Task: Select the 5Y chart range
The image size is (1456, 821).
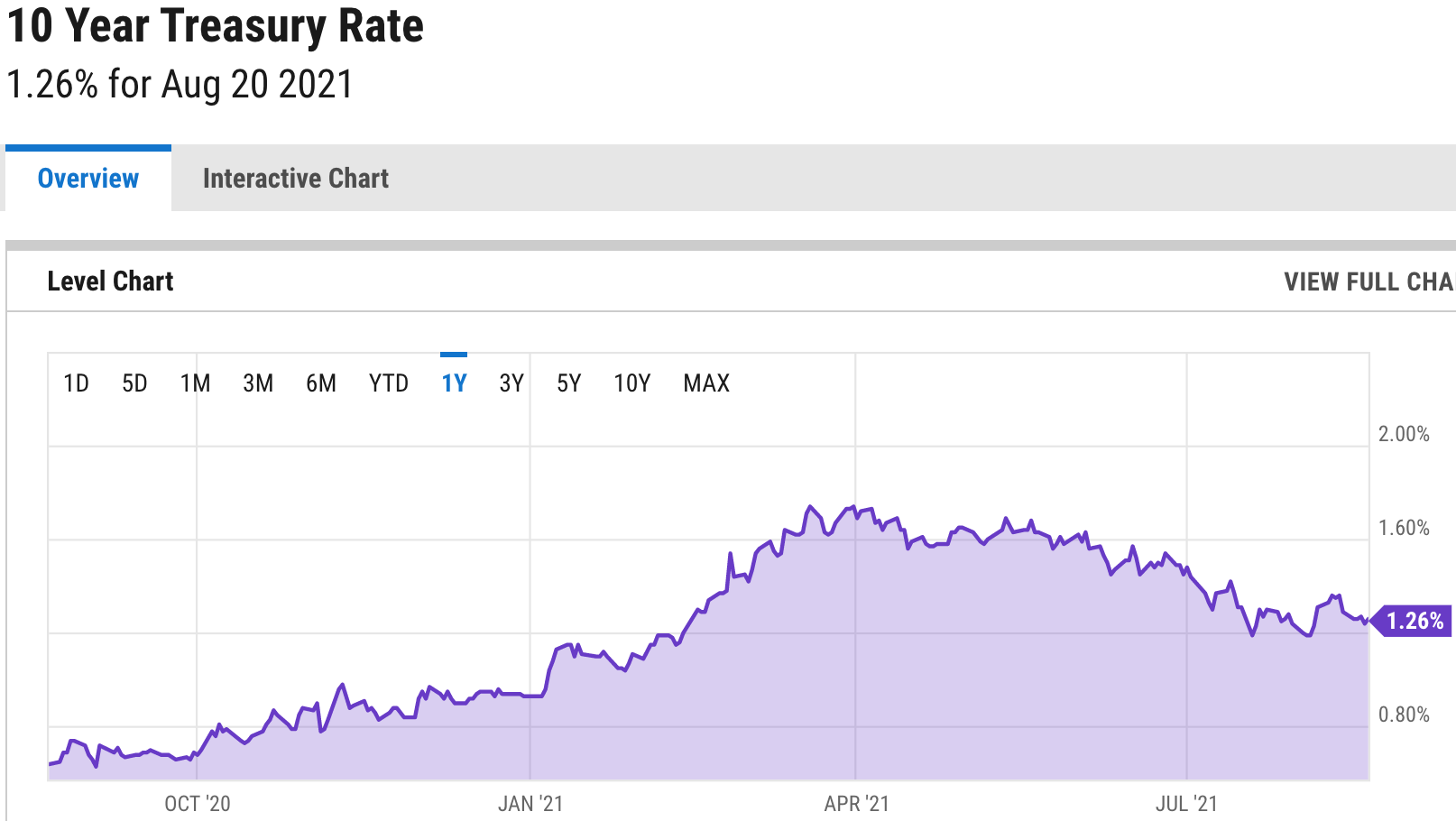Action: 569,383
